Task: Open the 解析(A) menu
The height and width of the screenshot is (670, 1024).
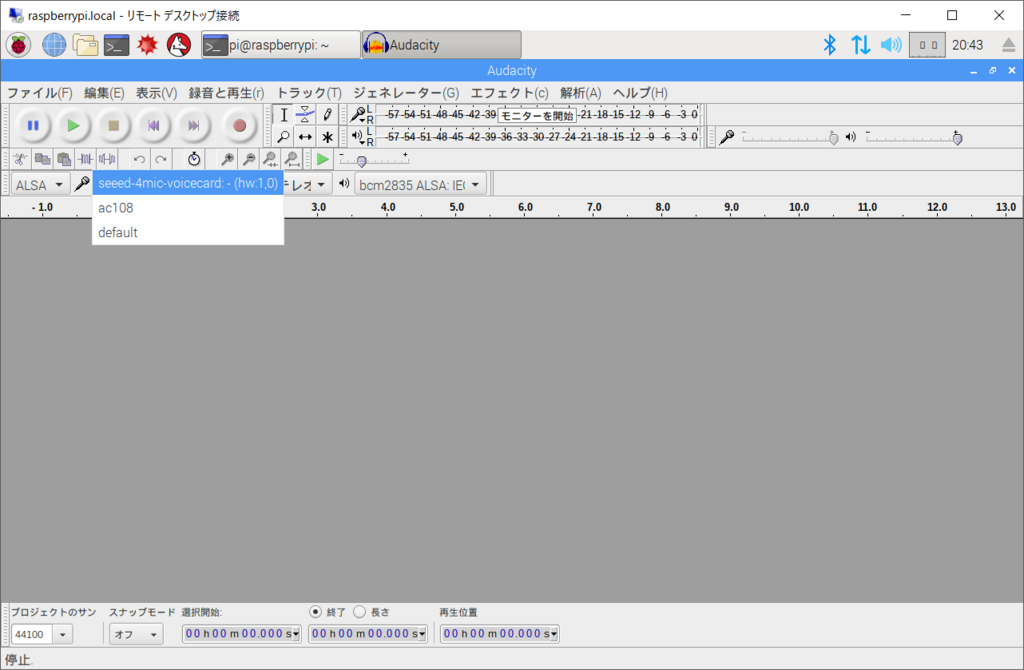Action: pyautogui.click(x=581, y=93)
